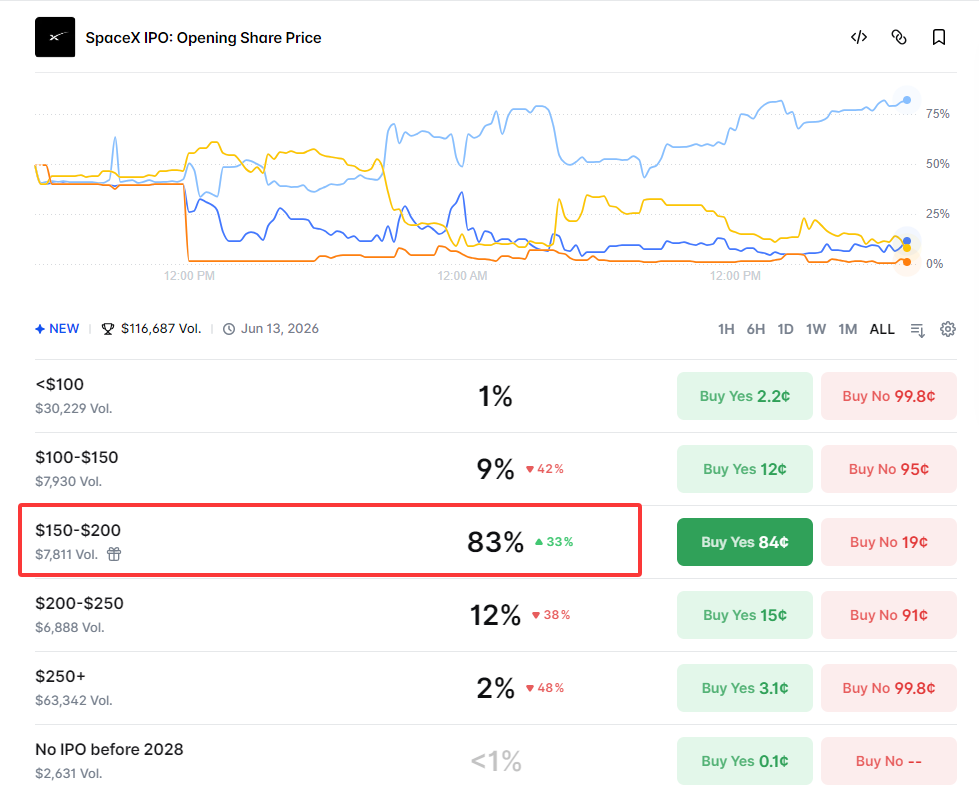Click the SpaceX logo thumbnail
Viewport: 979px width, 794px height.
click(x=55, y=37)
